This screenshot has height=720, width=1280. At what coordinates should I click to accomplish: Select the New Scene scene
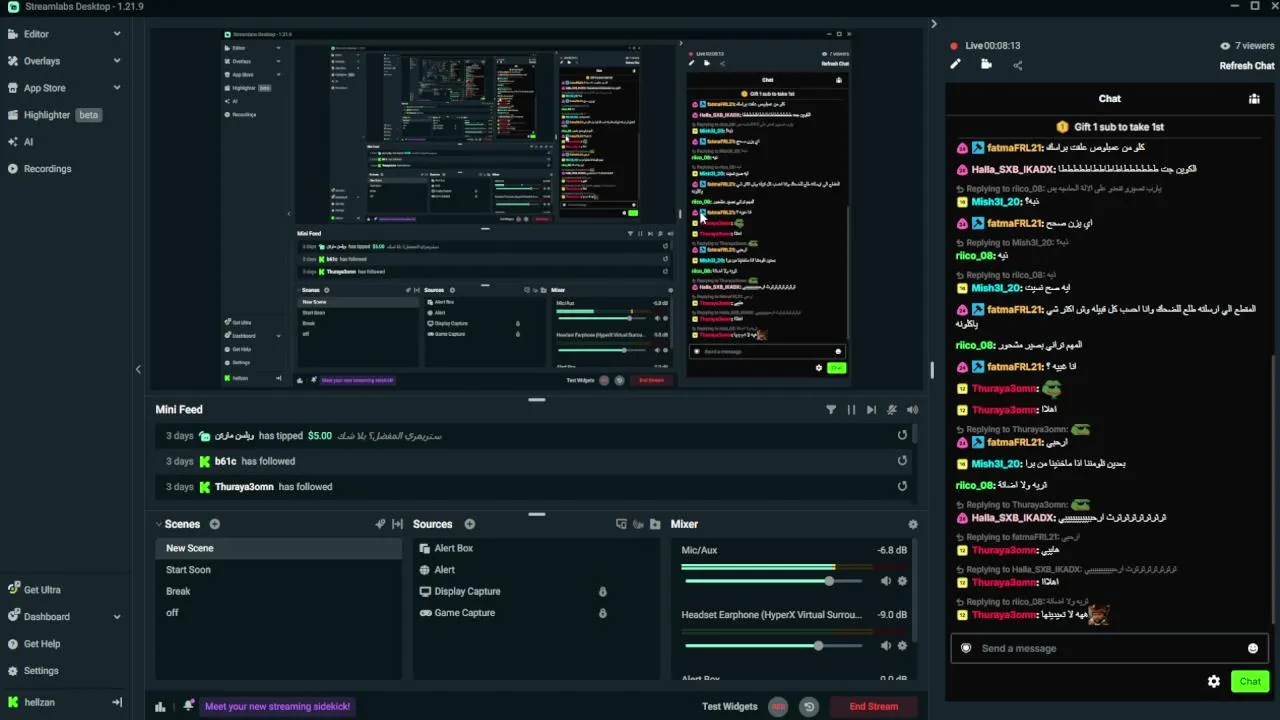coord(279,548)
